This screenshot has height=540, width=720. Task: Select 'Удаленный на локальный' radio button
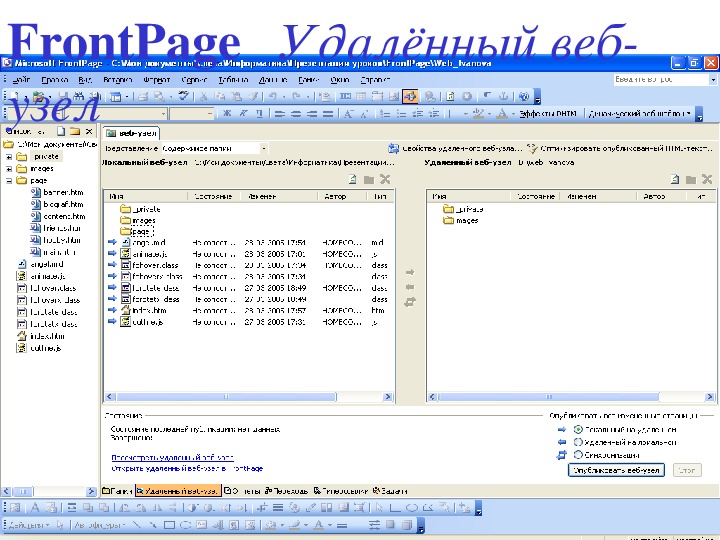coord(578,442)
